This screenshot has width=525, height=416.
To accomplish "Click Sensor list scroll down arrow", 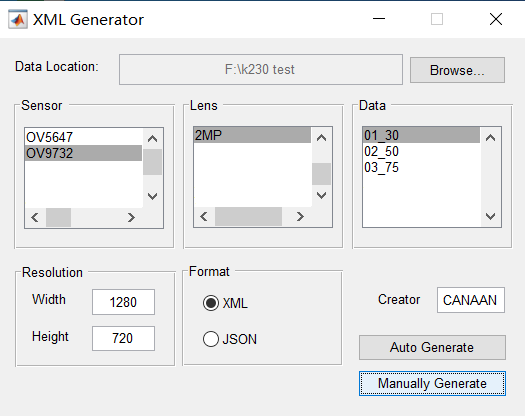I will (152, 196).
